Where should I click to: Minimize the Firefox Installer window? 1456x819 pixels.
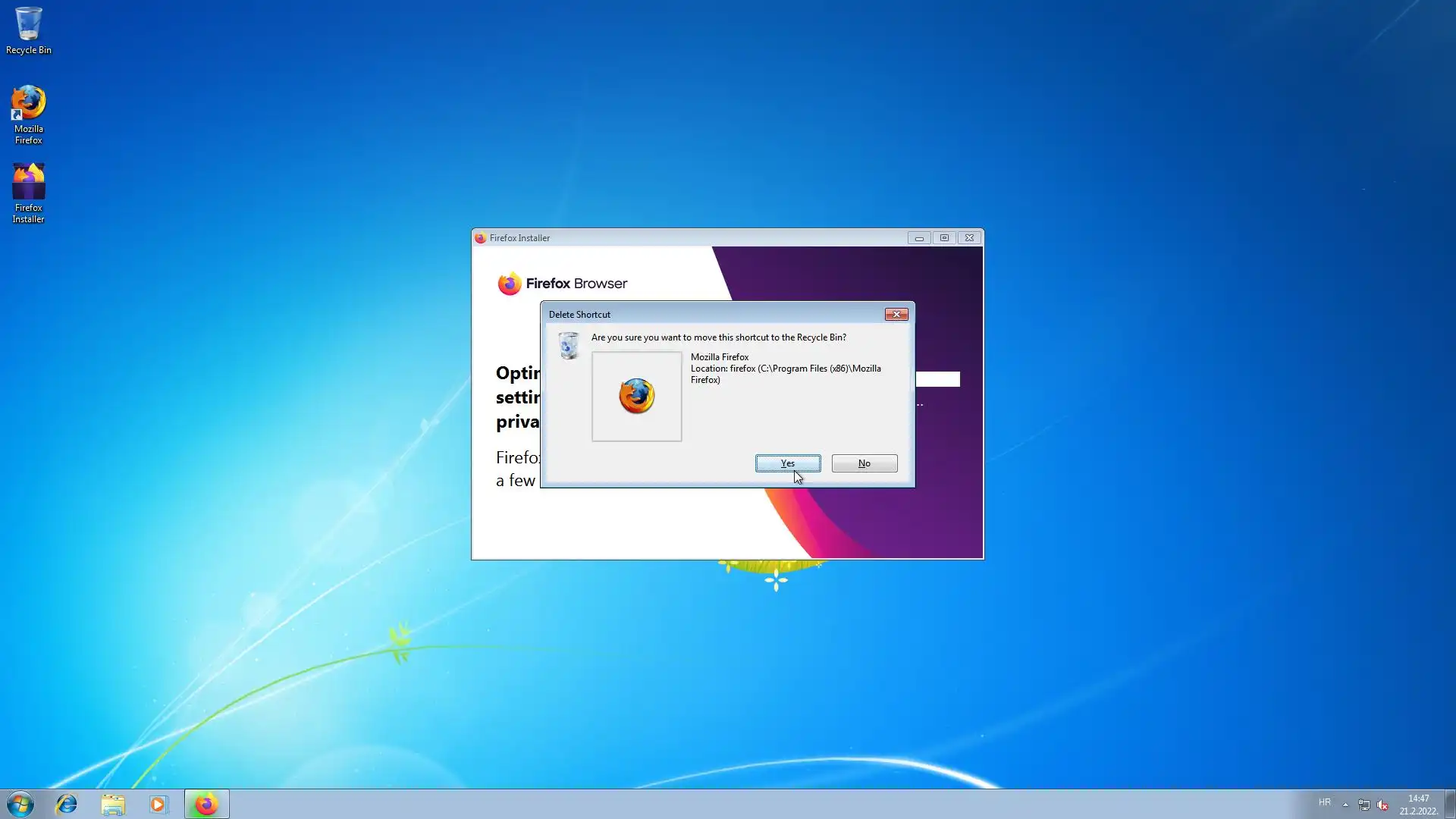919,238
